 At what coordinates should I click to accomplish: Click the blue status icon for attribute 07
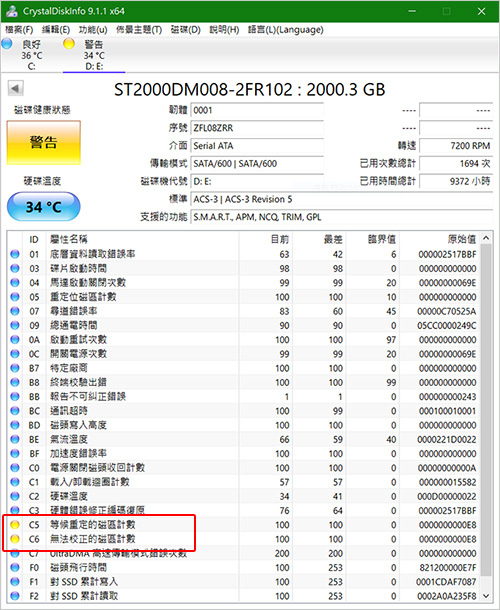point(15,311)
